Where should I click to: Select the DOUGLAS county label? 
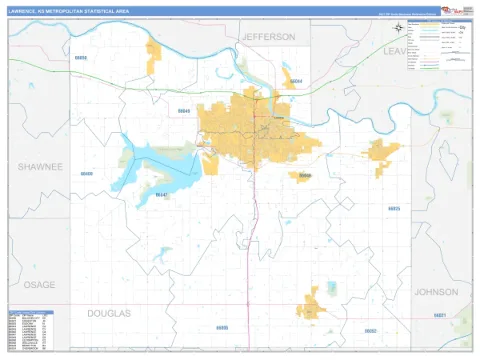(109, 313)
